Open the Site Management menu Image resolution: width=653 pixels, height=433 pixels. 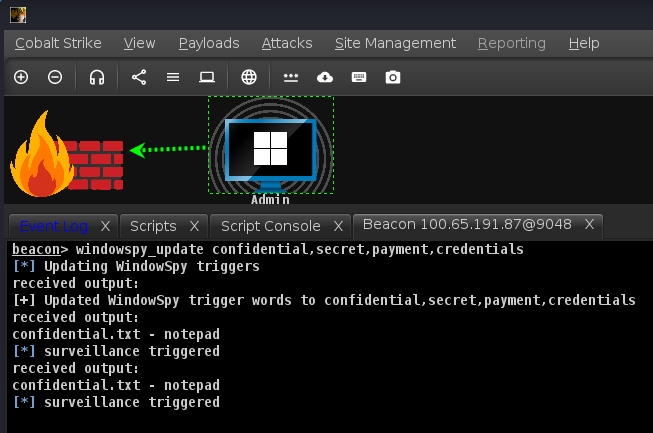click(395, 43)
